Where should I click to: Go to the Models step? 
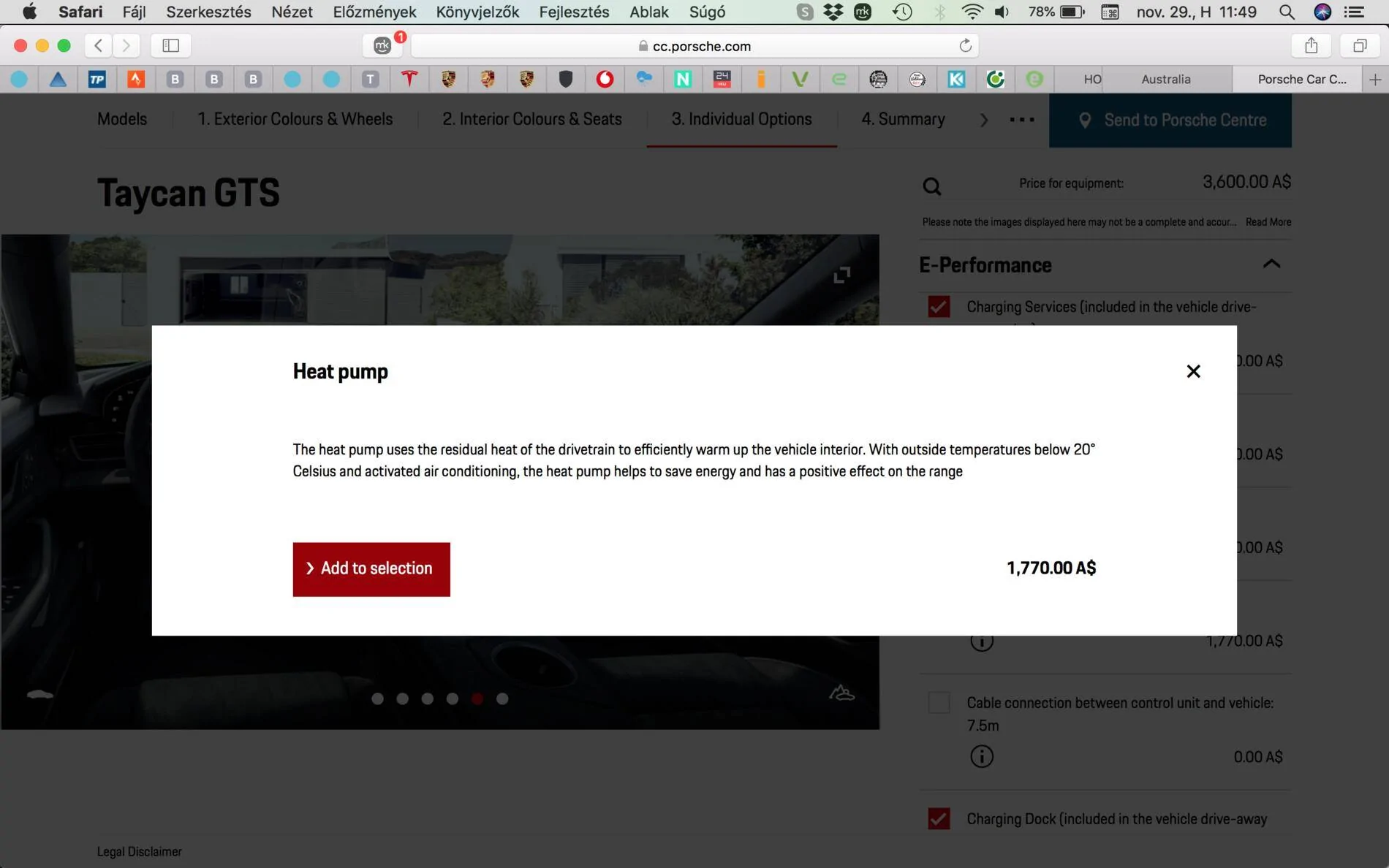[x=122, y=119]
